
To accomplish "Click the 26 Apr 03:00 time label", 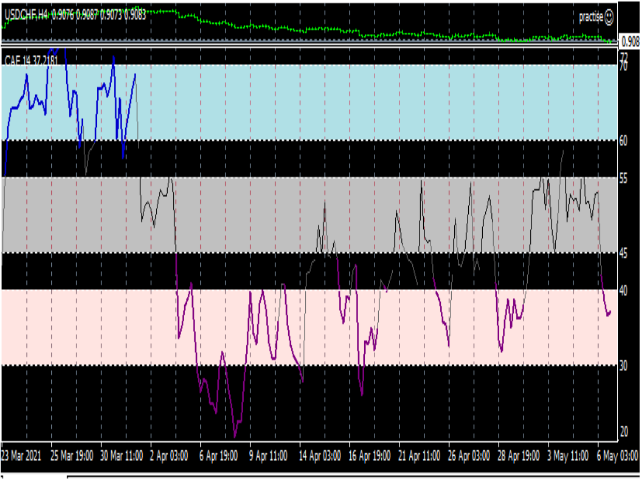I will coord(469,456).
